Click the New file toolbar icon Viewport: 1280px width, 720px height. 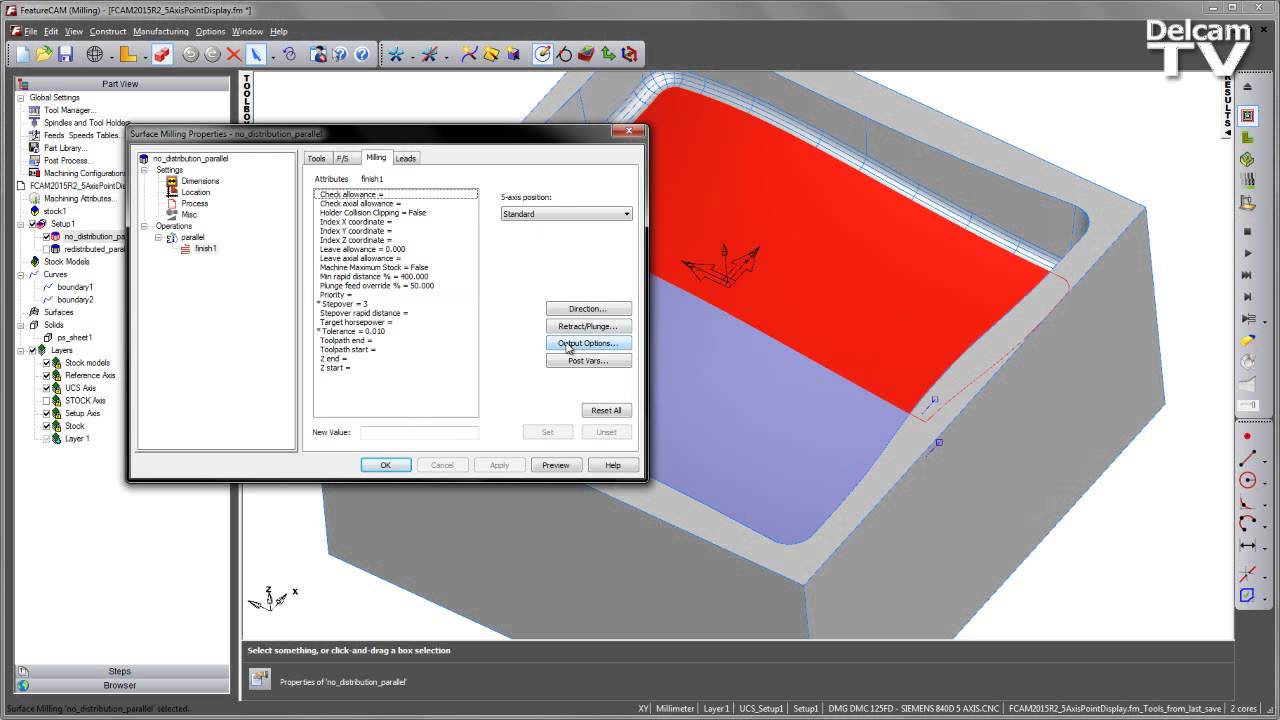(22, 54)
